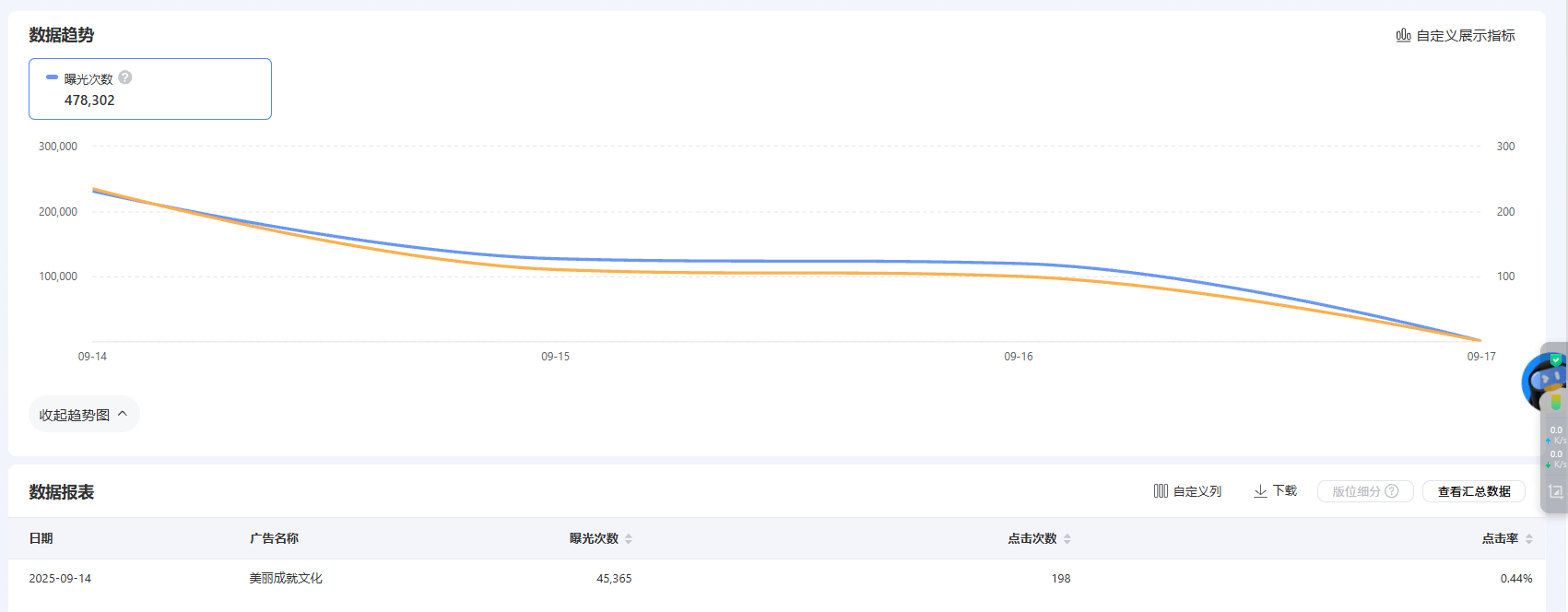Toggle the 曝光次数 metric card
The image size is (1568, 612).
(x=150, y=89)
